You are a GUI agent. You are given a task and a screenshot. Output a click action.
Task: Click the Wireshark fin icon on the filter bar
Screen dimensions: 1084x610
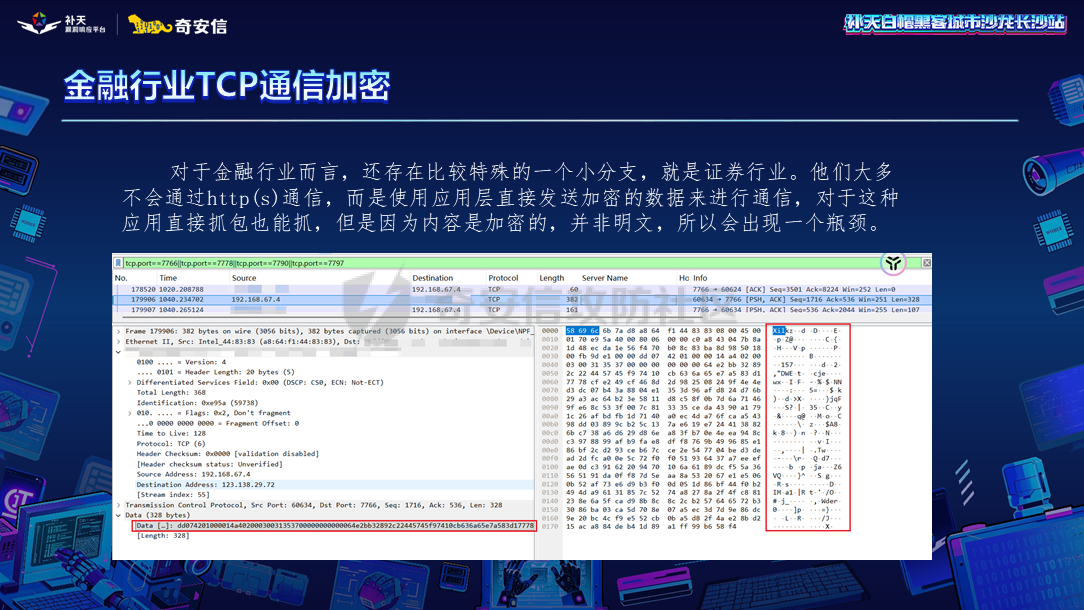coord(893,262)
